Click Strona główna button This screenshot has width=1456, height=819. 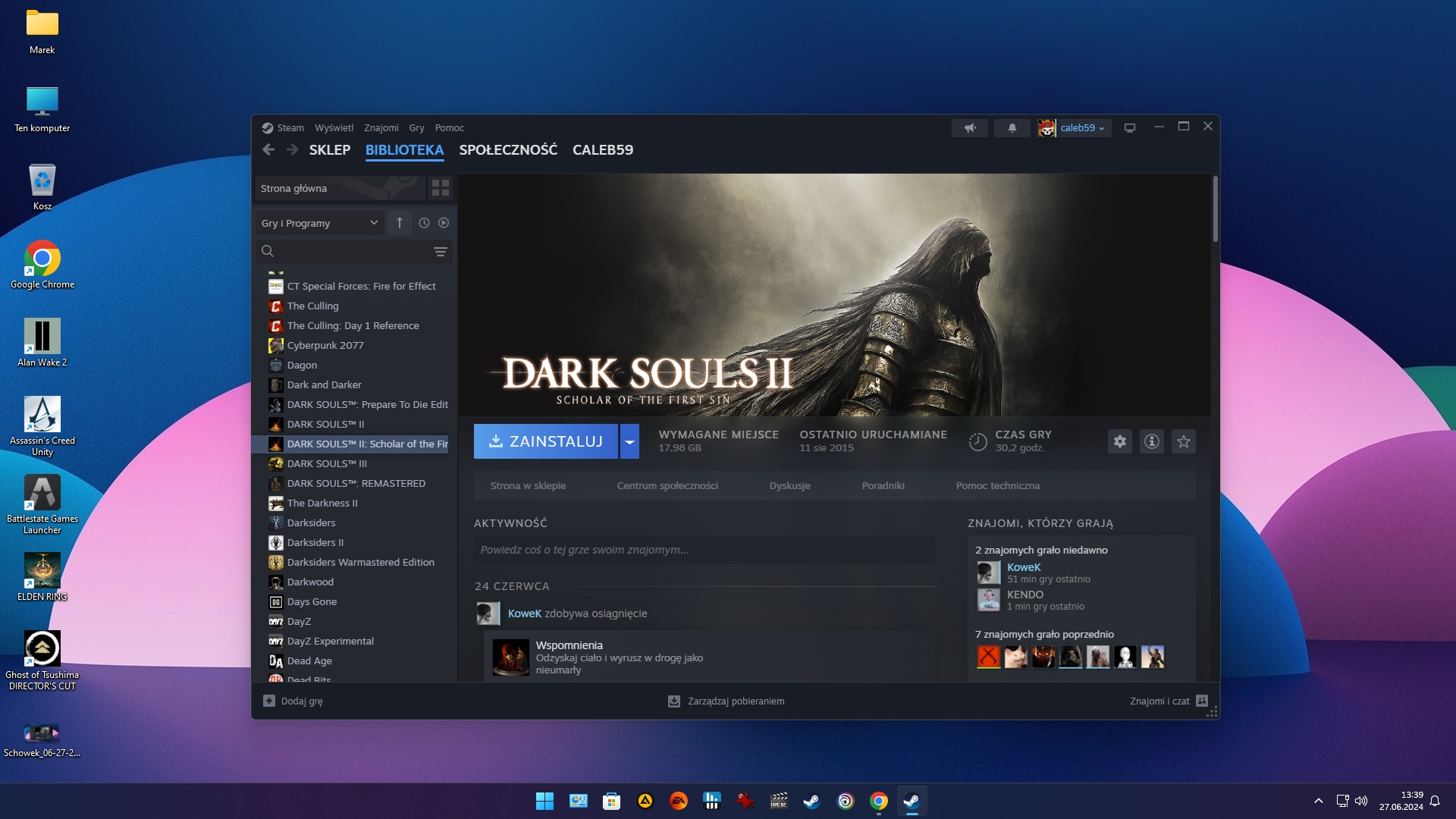[x=340, y=188]
